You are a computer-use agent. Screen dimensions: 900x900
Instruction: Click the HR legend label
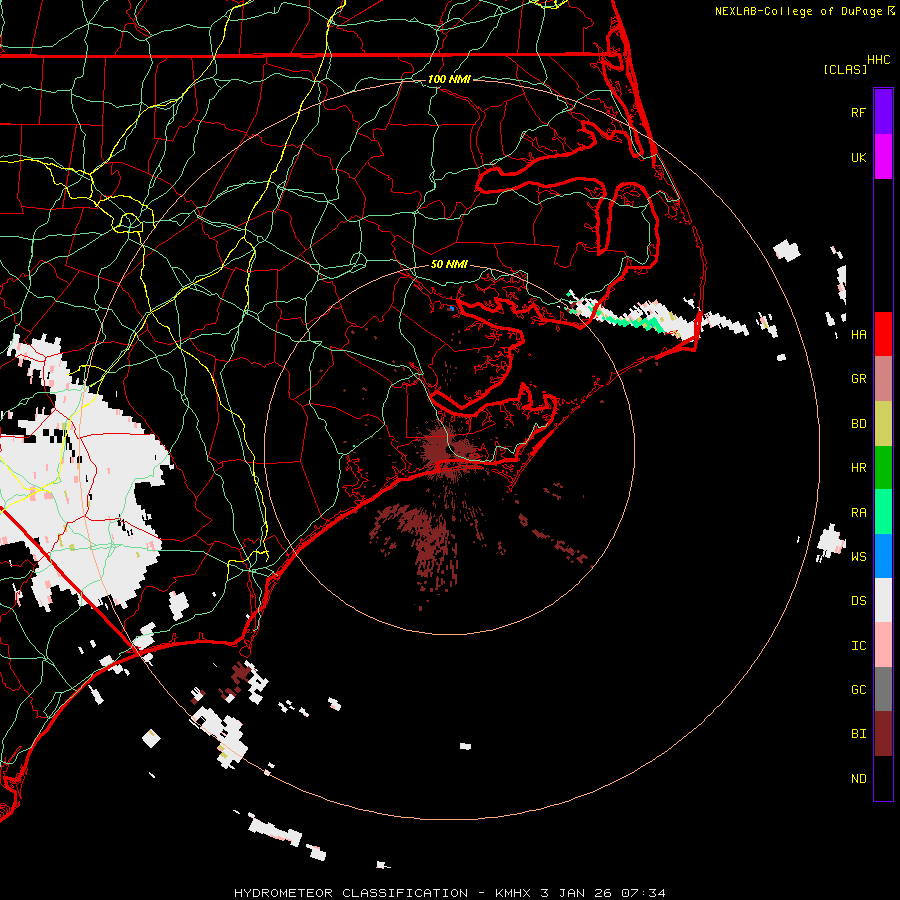858,468
